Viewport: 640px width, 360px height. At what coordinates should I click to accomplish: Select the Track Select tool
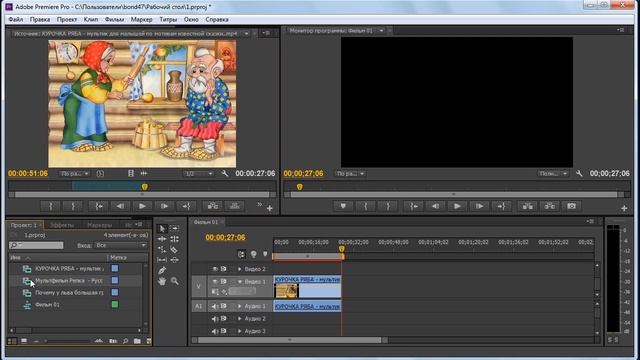coord(174,229)
